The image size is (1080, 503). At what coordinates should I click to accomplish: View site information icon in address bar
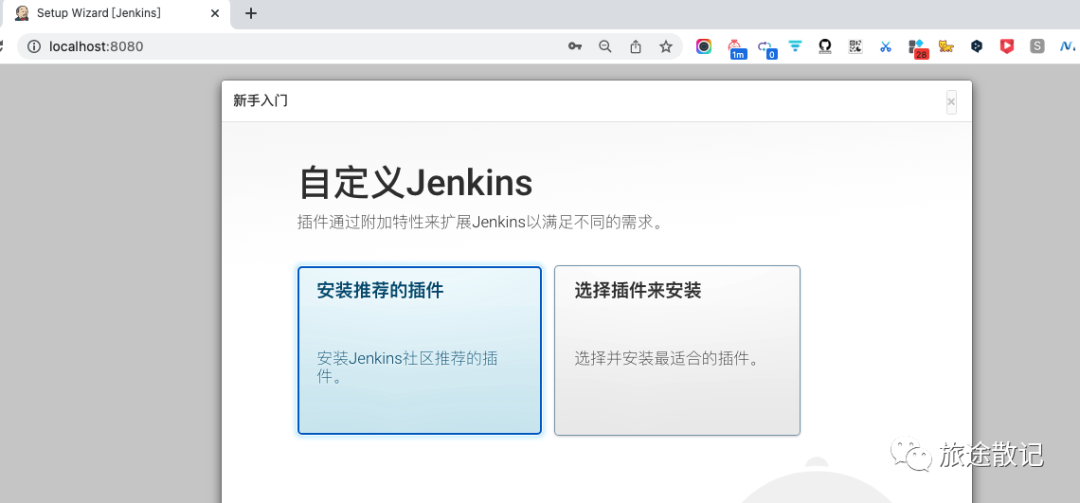coord(34,46)
